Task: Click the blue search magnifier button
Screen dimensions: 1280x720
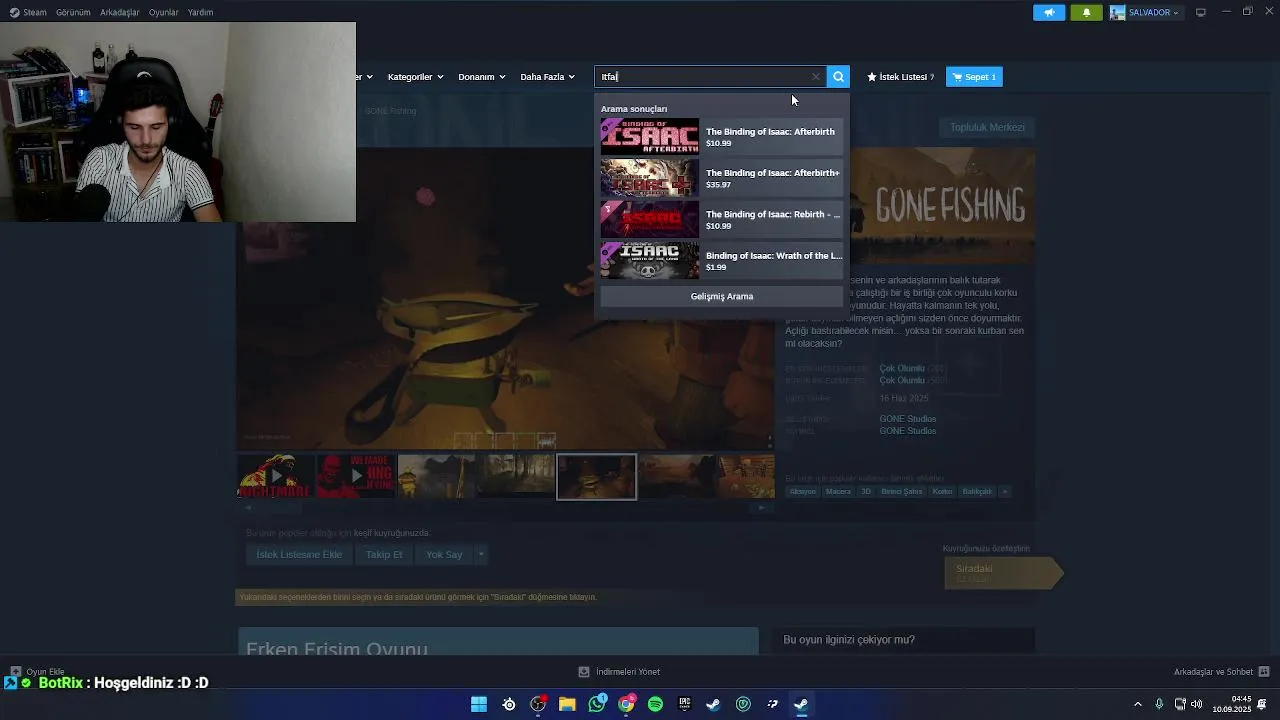Action: click(838, 77)
